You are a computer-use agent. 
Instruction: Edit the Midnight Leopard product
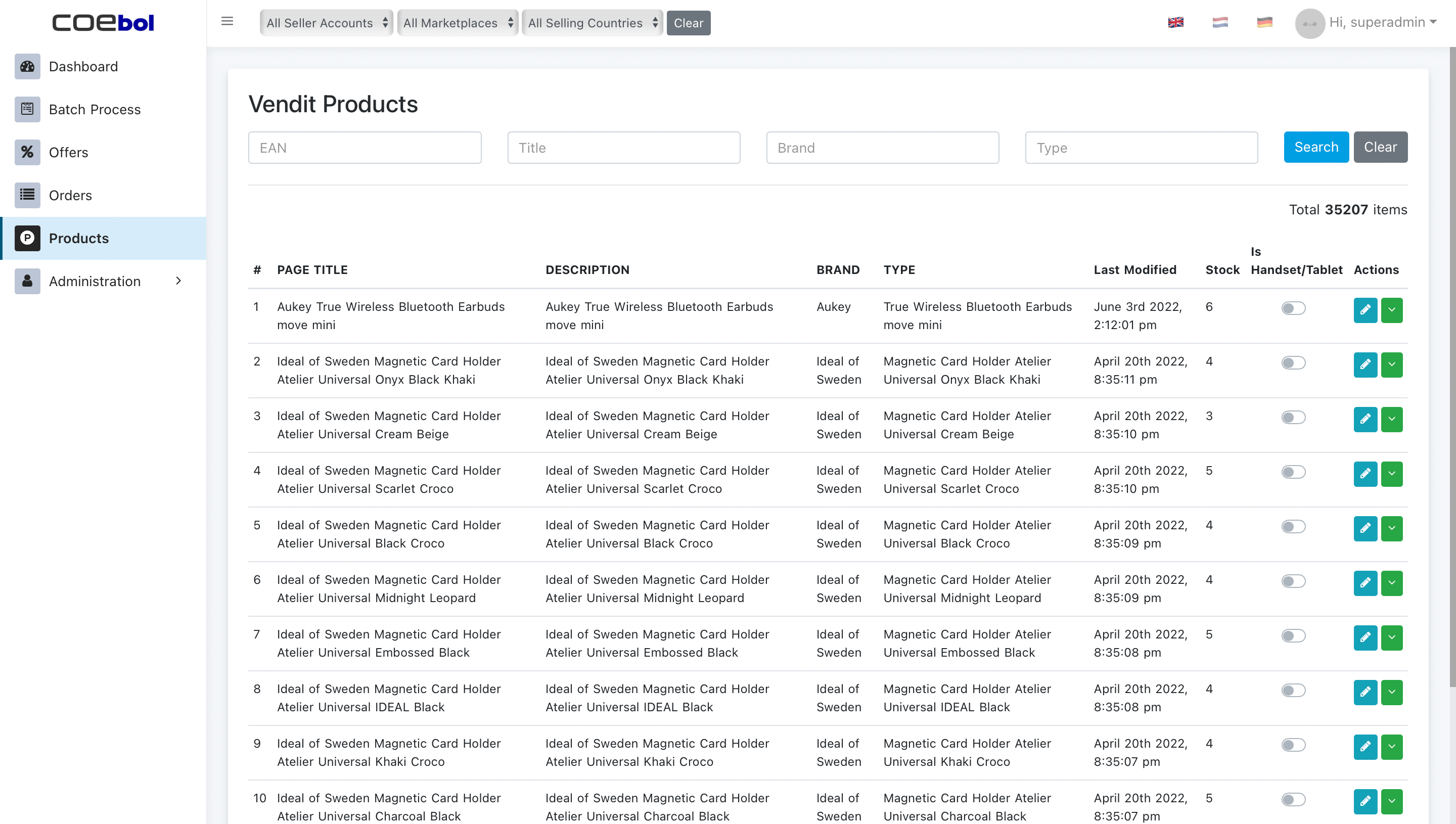click(x=1365, y=583)
